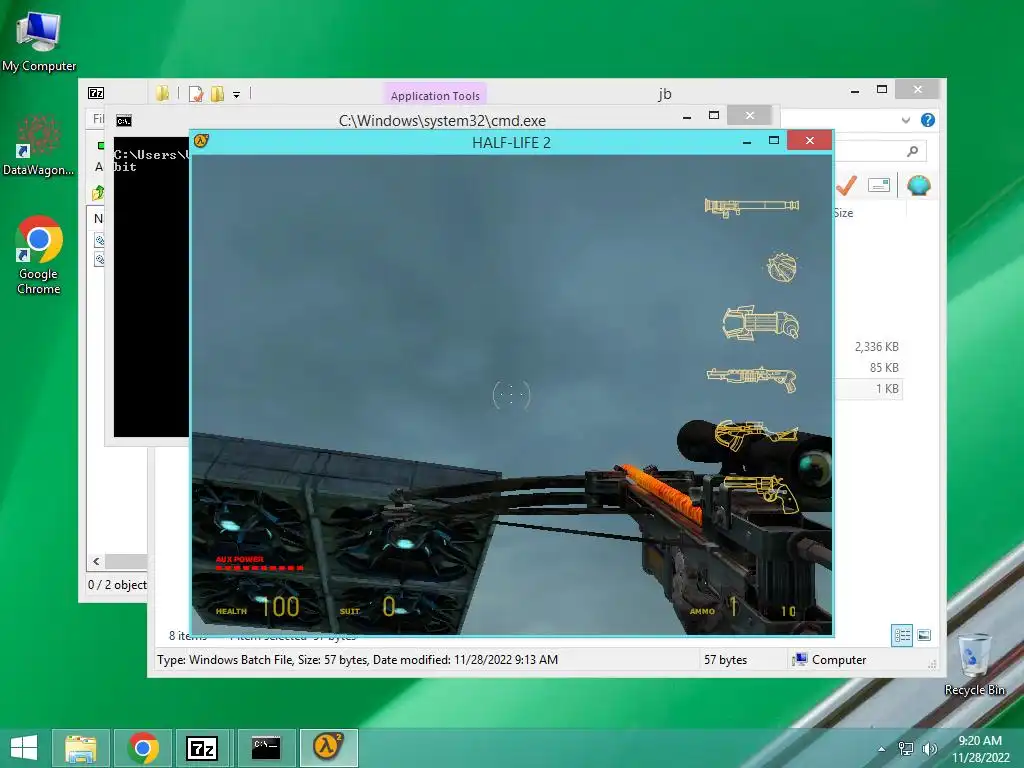Show hidden tray icons with the arrow

click(x=882, y=749)
